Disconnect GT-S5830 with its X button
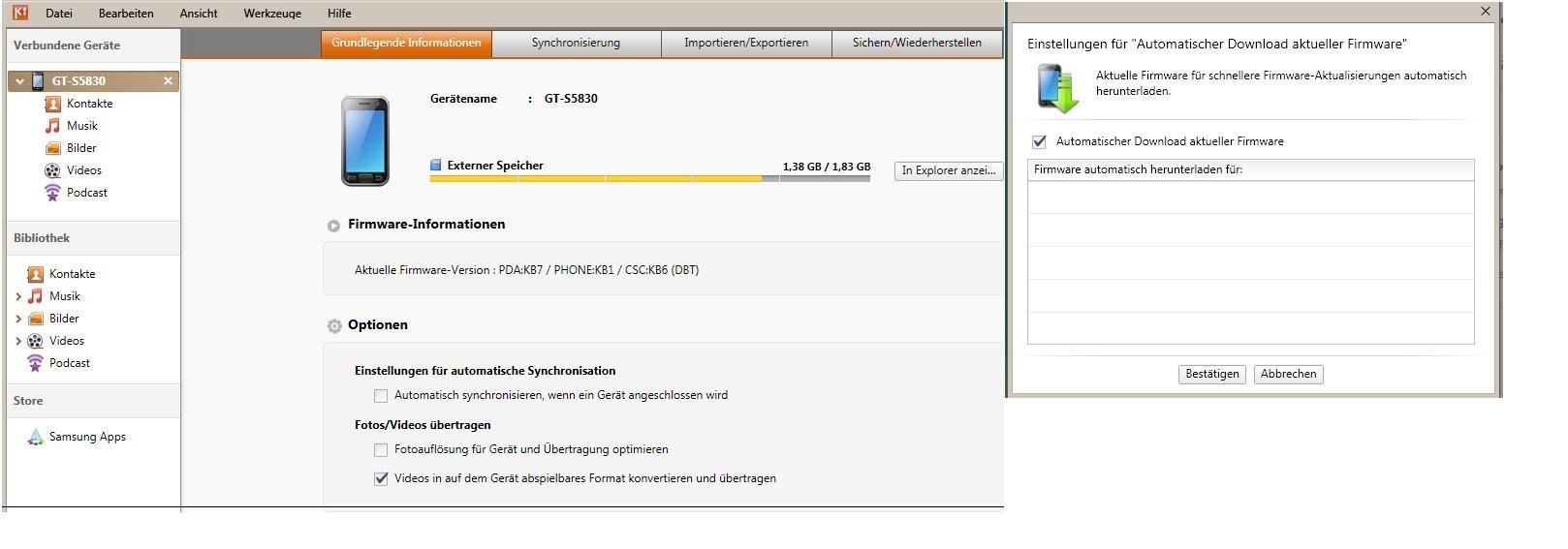 coord(168,81)
